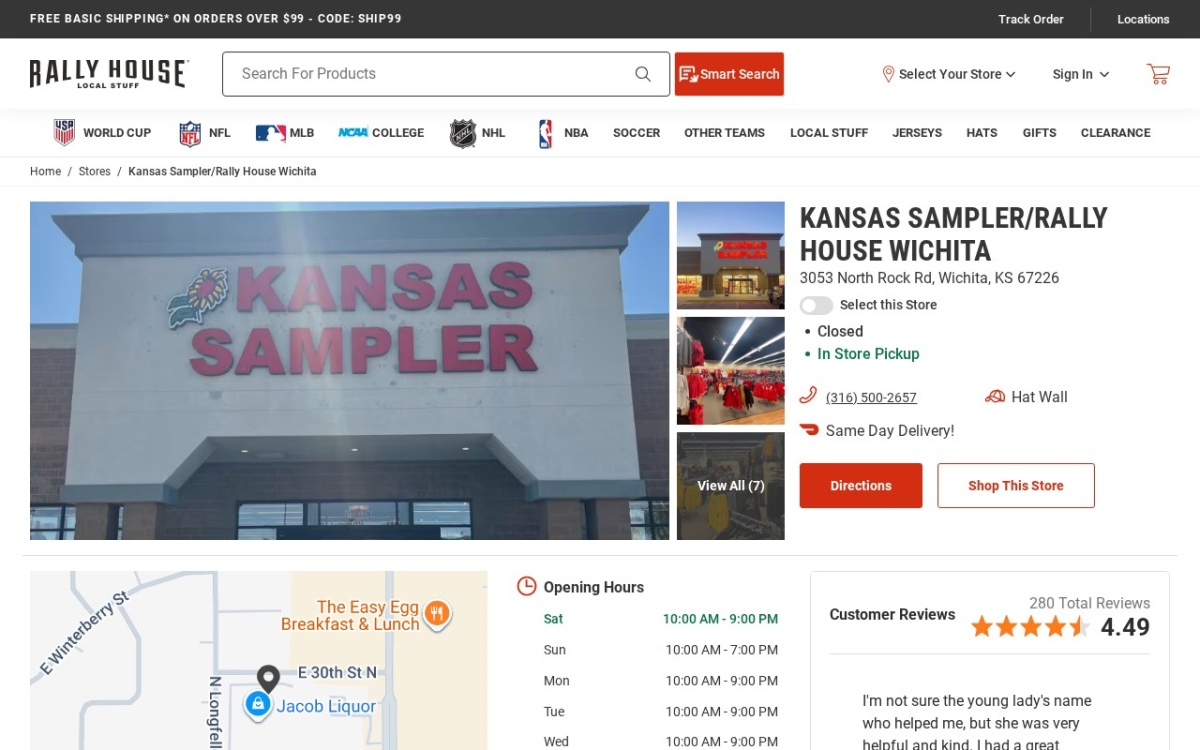Click the 280 Total Reviews text

click(x=1089, y=603)
